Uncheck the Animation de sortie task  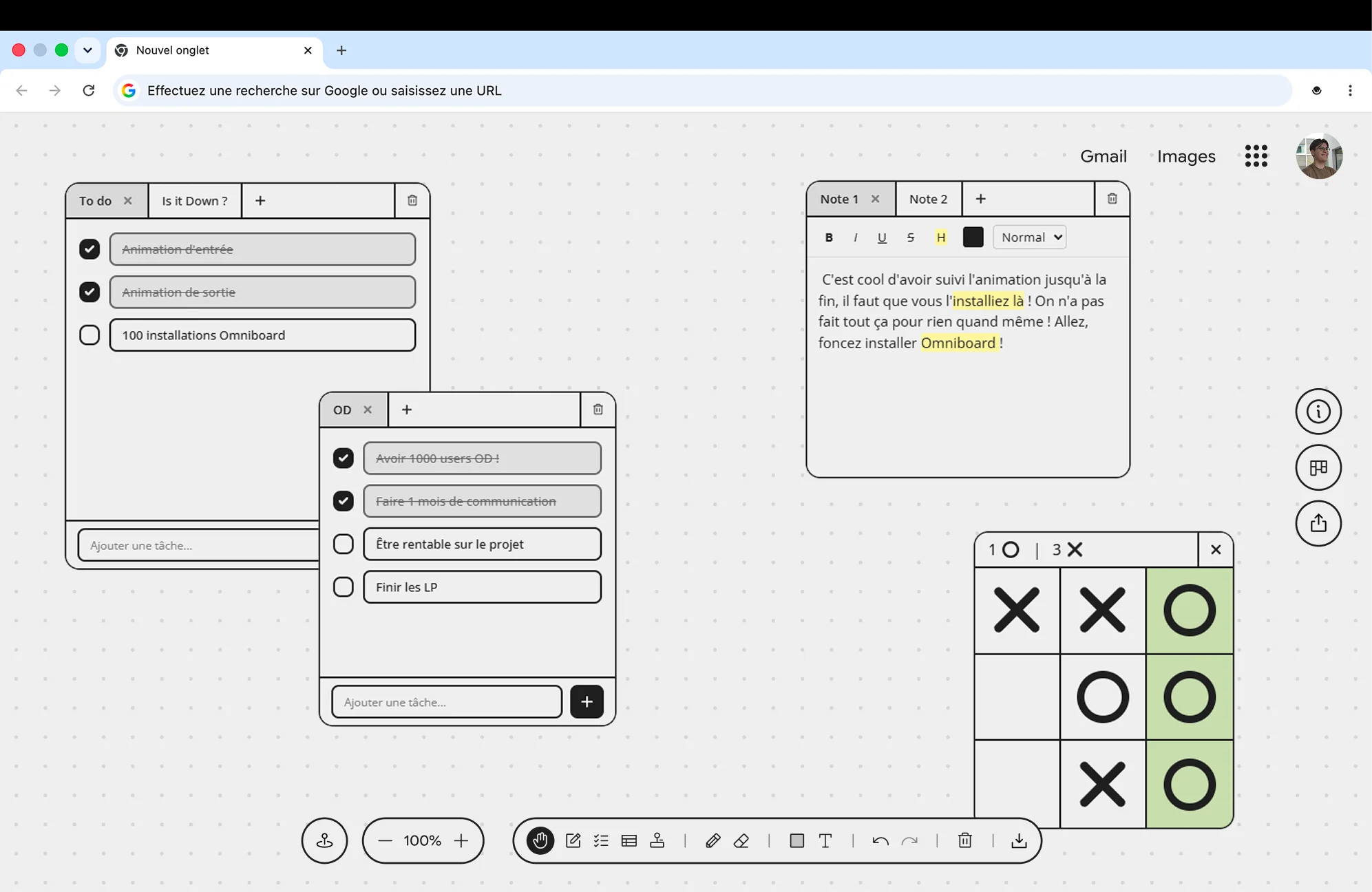click(89, 292)
